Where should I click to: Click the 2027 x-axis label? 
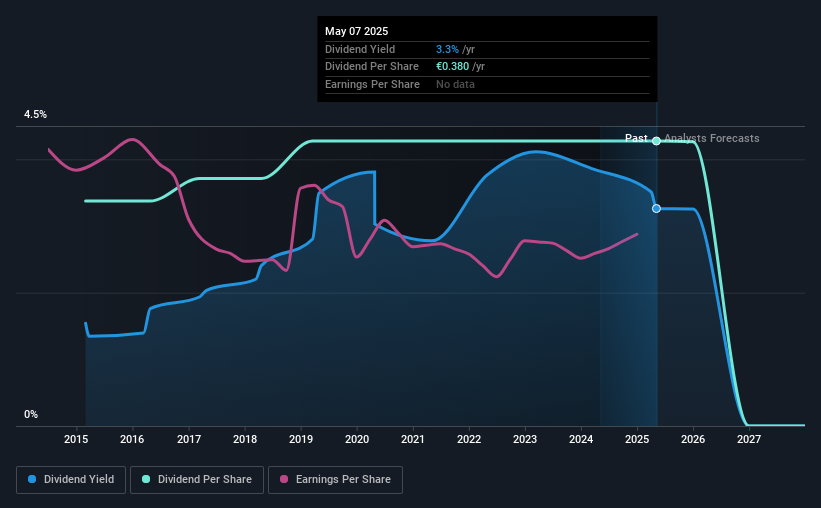point(749,439)
